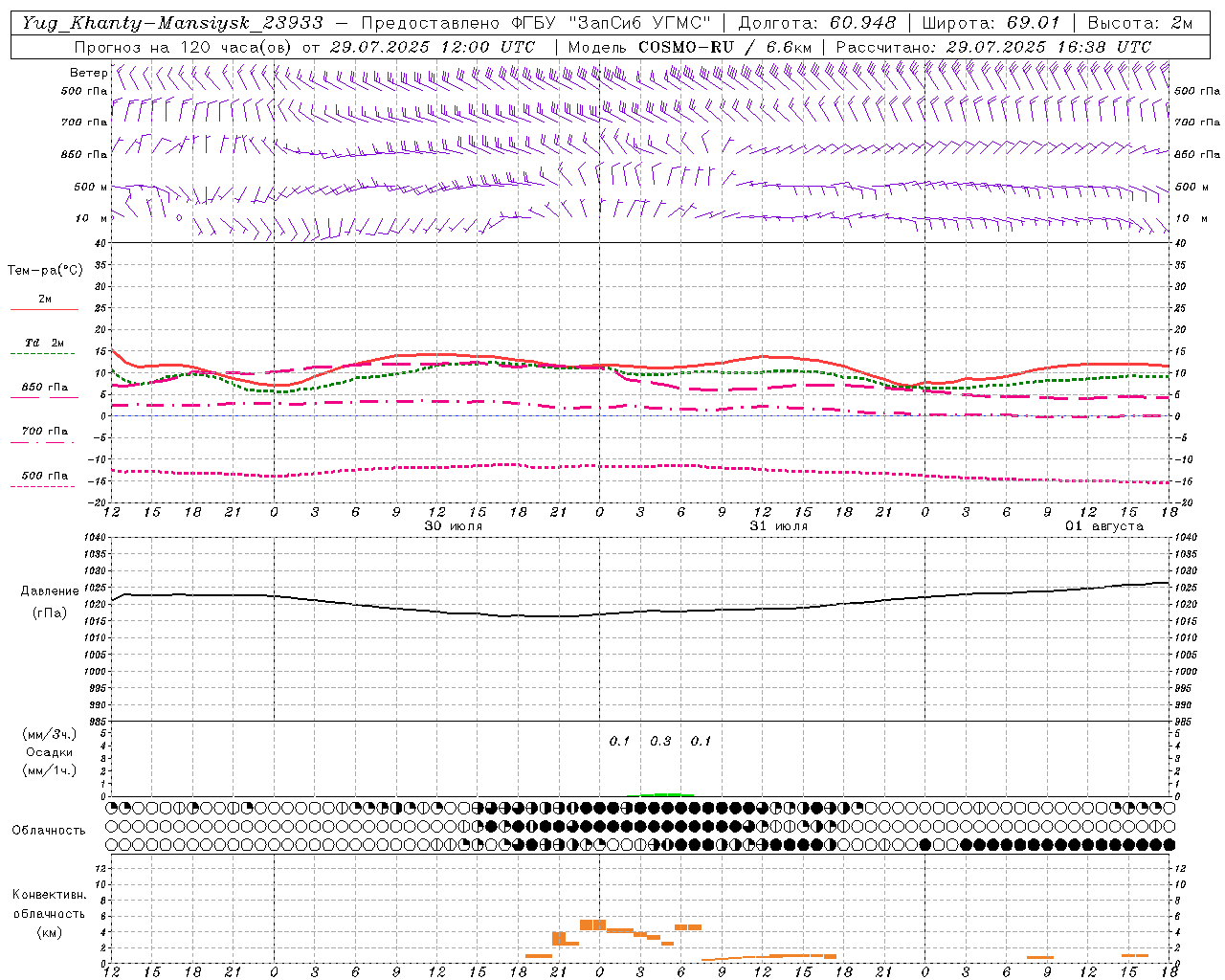Click the 30 июля date label
This screenshot has width=1225, height=980.
click(453, 526)
